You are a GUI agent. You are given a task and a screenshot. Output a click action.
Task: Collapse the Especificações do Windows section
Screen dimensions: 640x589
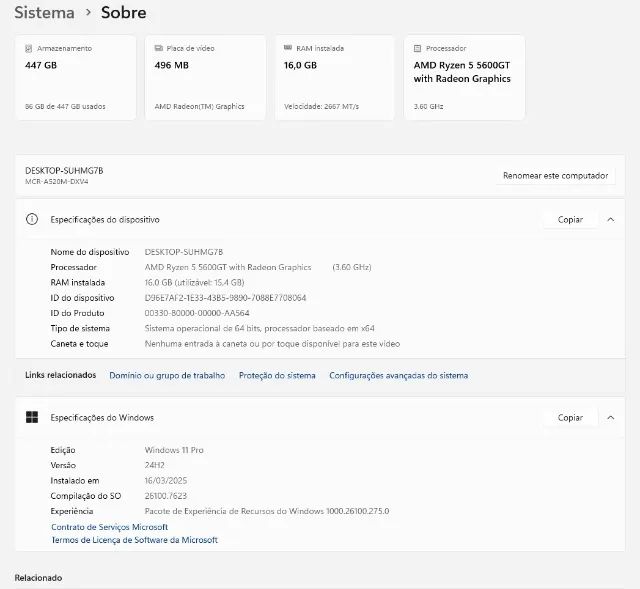[611, 418]
